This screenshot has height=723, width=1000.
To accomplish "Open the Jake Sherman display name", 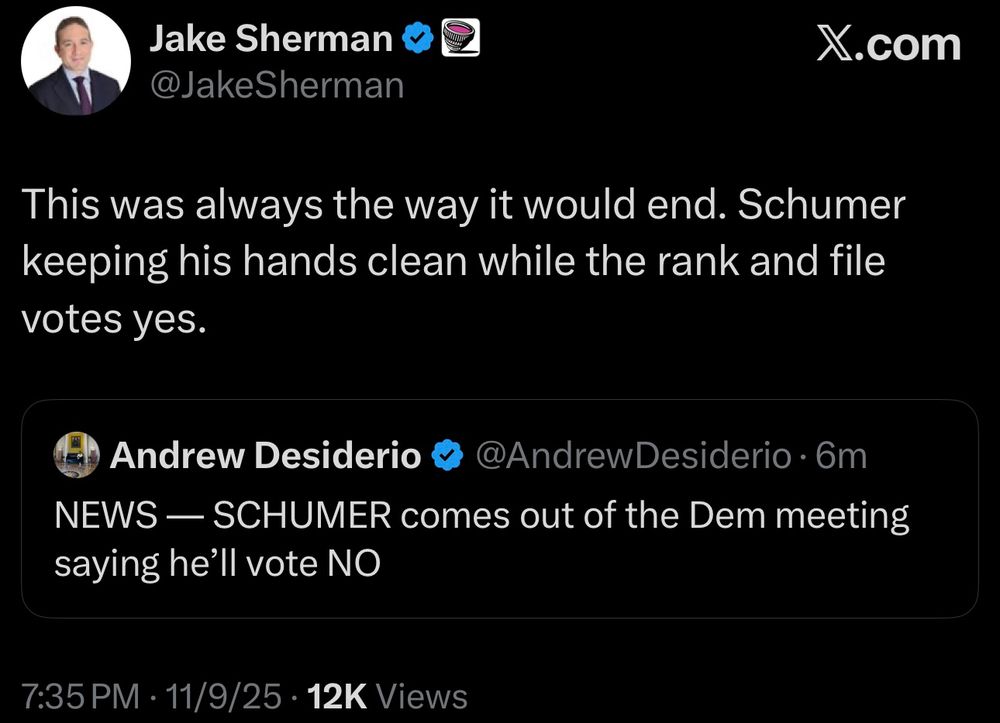I will click(x=270, y=39).
